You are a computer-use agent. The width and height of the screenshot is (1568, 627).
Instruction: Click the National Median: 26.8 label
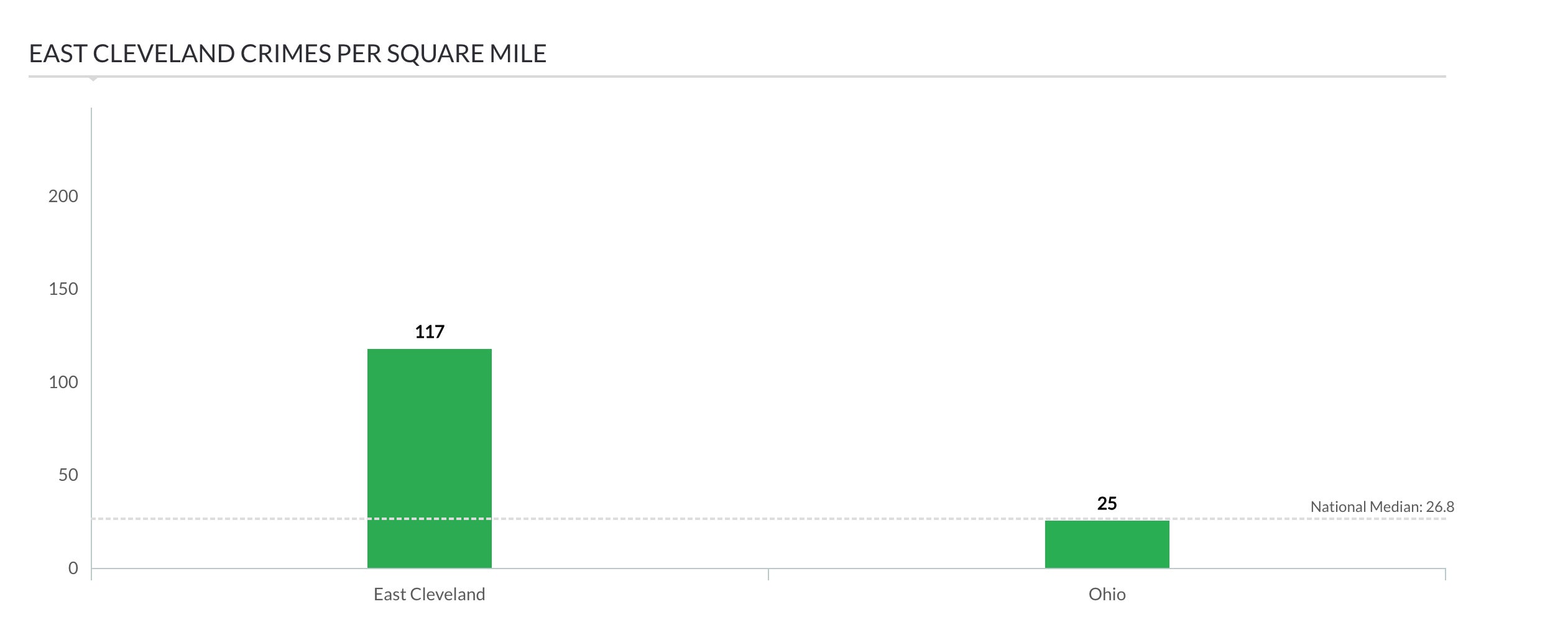point(1381,507)
